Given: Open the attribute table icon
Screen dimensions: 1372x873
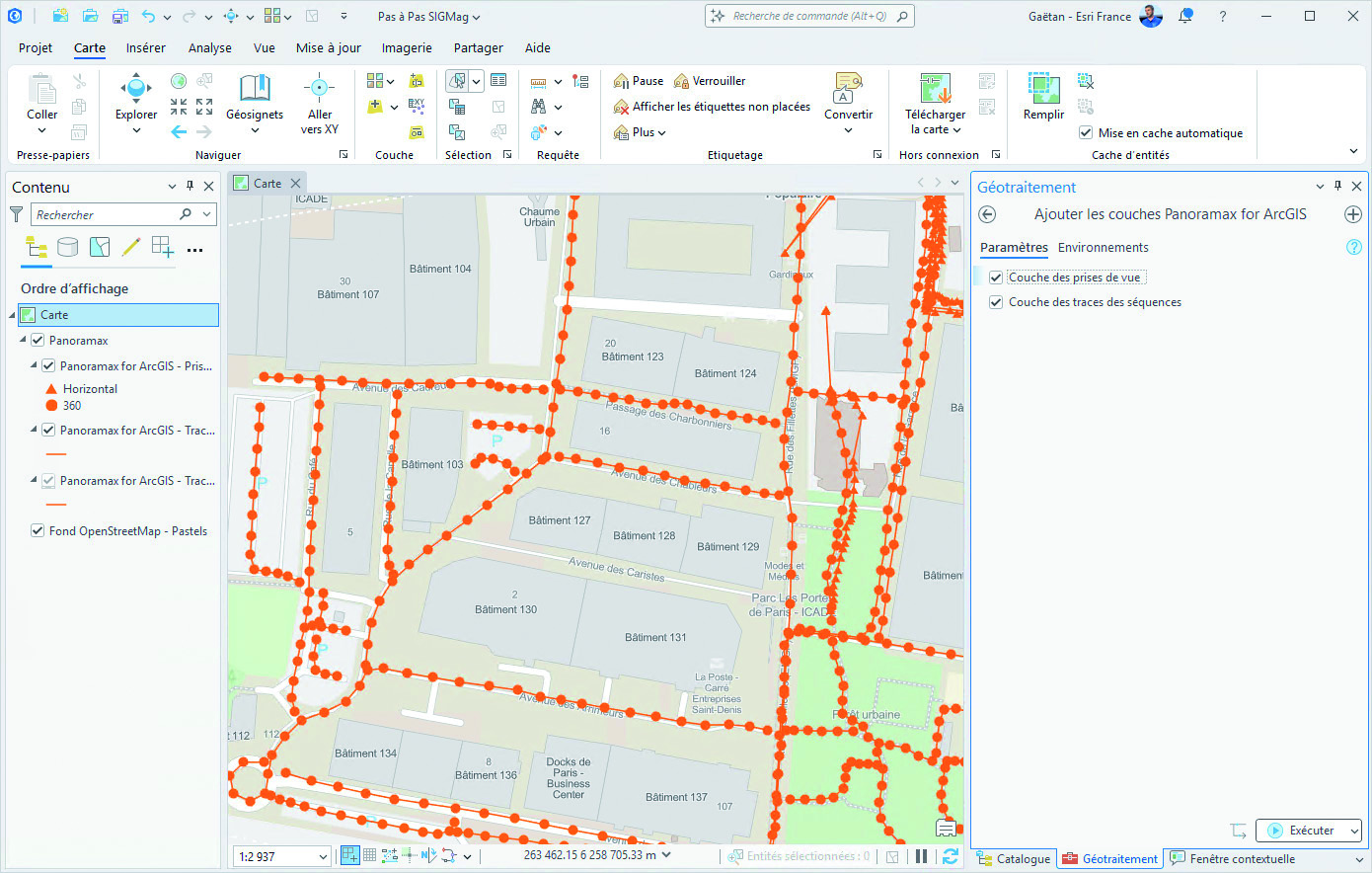Looking at the screenshot, I should [498, 81].
